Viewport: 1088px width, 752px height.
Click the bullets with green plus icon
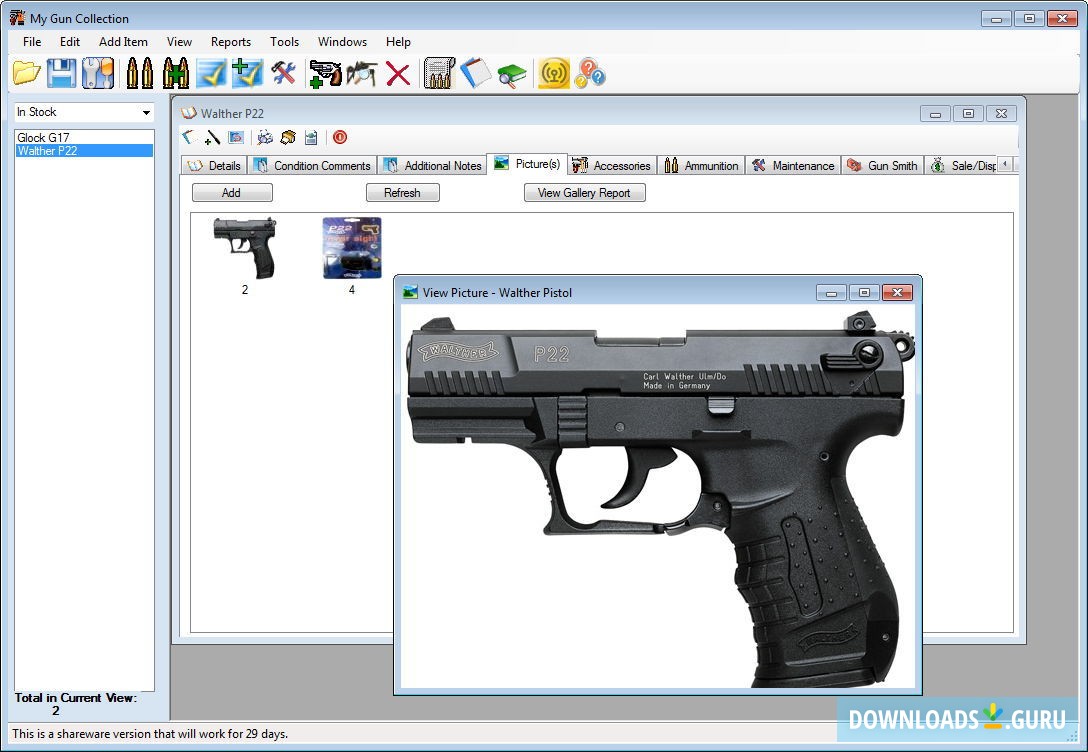point(176,73)
